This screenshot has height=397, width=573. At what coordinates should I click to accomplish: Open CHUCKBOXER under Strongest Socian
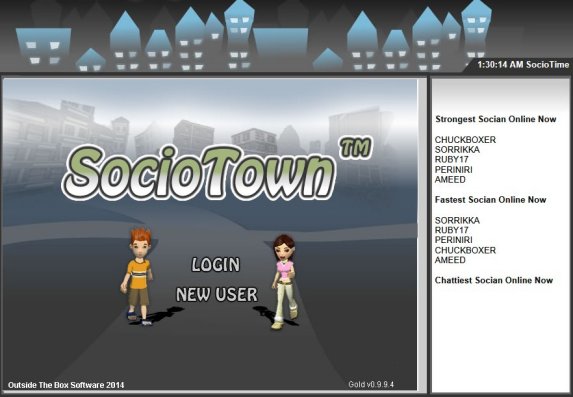coord(465,140)
